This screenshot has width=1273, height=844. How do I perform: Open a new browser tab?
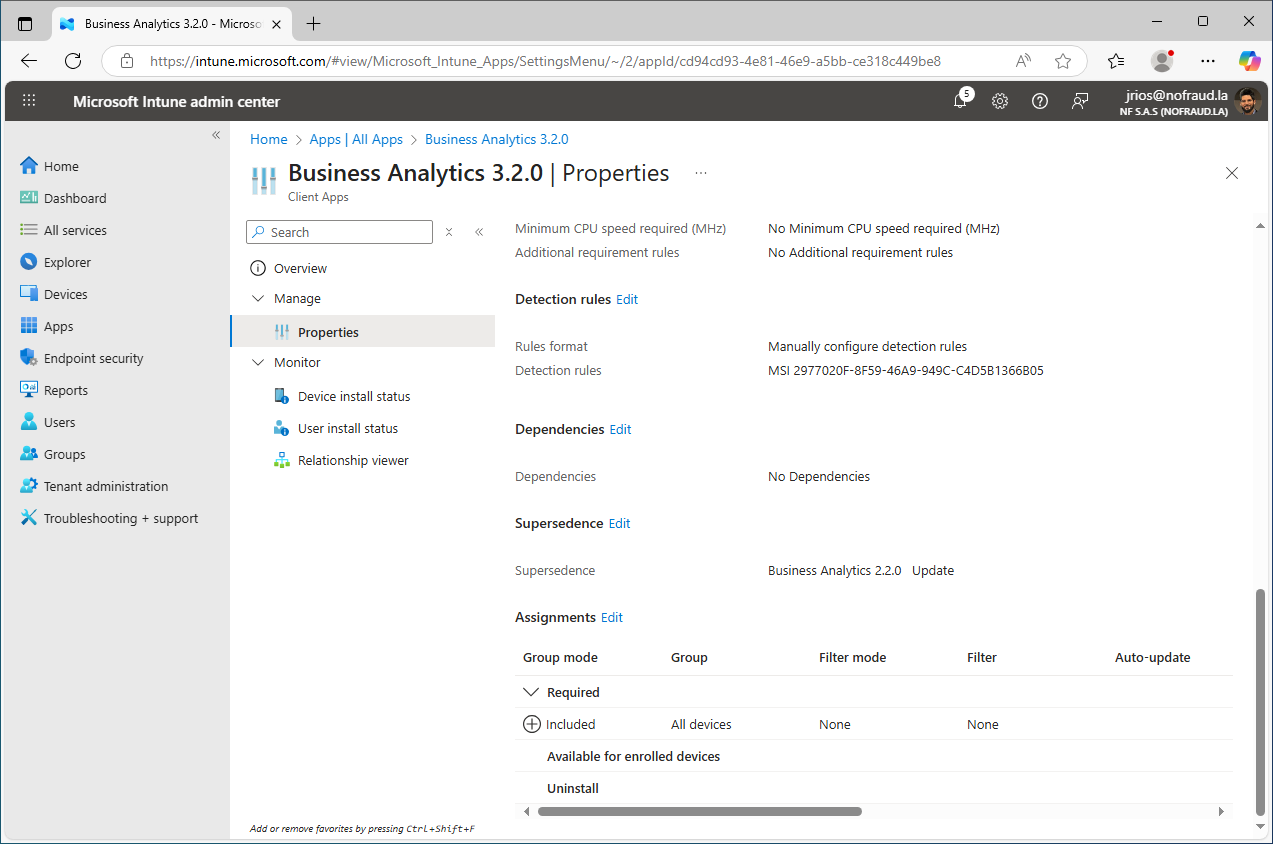click(x=314, y=23)
